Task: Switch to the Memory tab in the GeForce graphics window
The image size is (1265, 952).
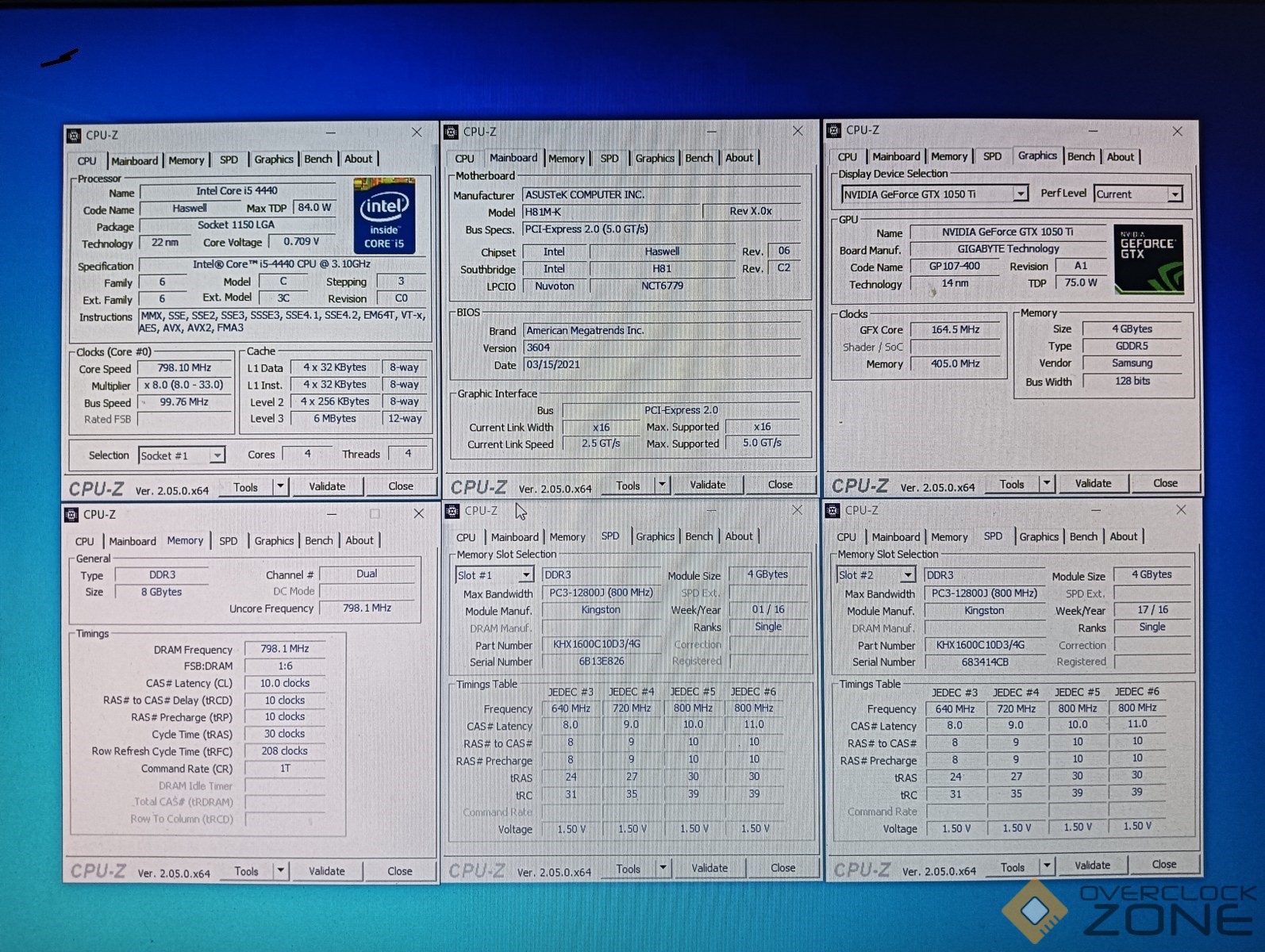Action: pyautogui.click(x=949, y=156)
